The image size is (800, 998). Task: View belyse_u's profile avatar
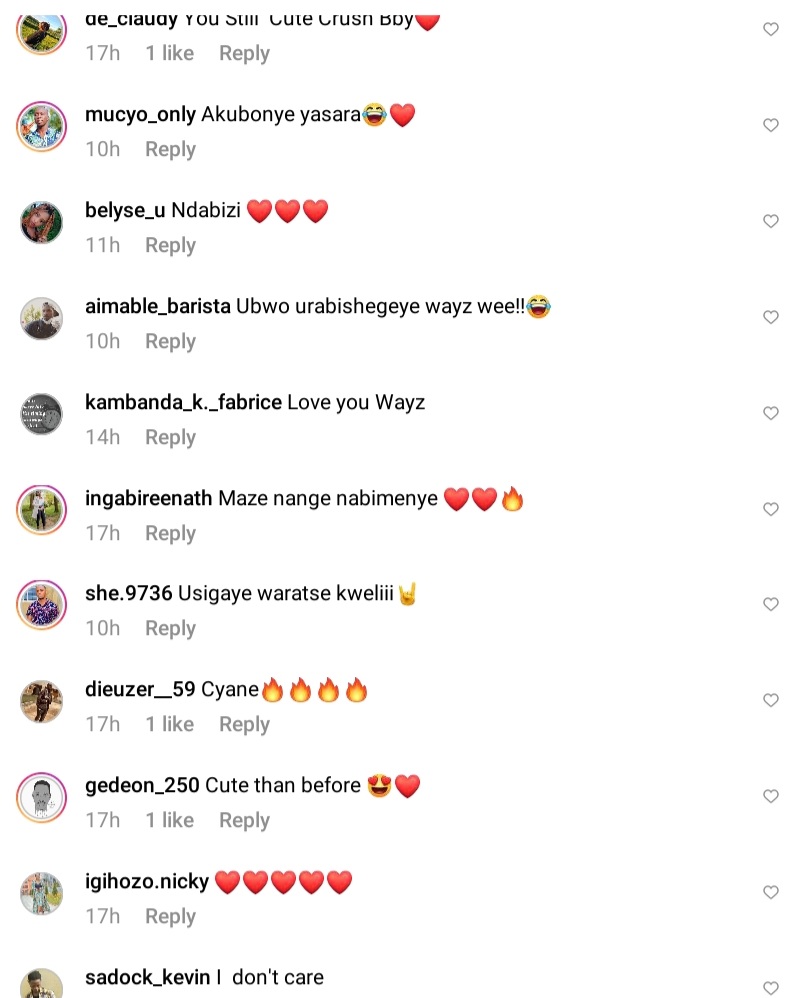41,223
